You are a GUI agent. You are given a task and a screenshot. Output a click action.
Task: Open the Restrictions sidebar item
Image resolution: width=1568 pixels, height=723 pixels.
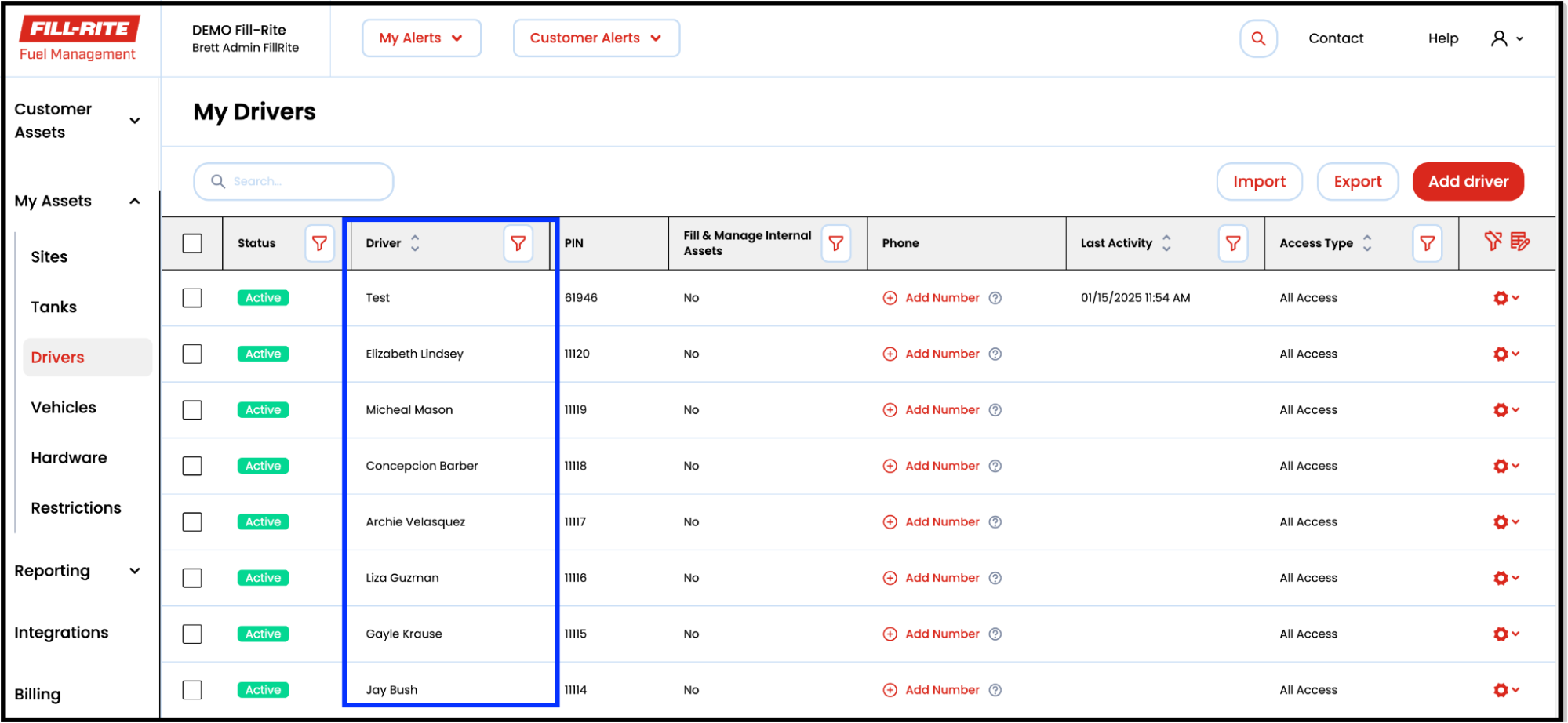pyautogui.click(x=76, y=508)
